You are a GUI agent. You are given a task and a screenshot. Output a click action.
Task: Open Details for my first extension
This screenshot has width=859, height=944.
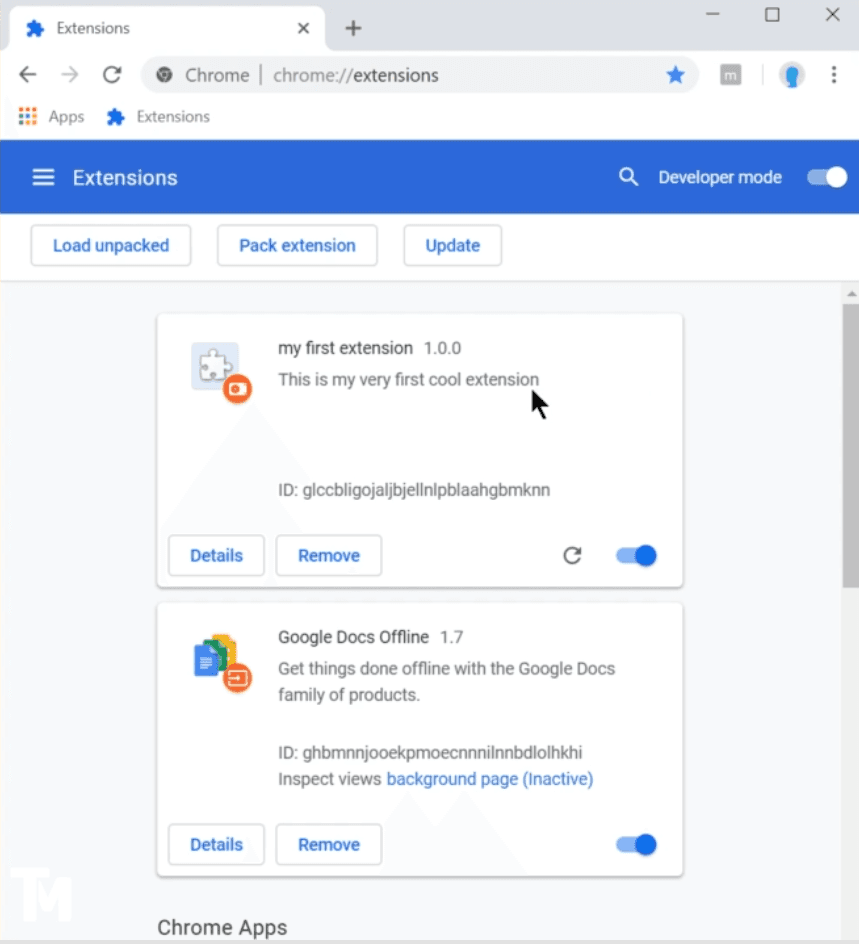click(217, 556)
